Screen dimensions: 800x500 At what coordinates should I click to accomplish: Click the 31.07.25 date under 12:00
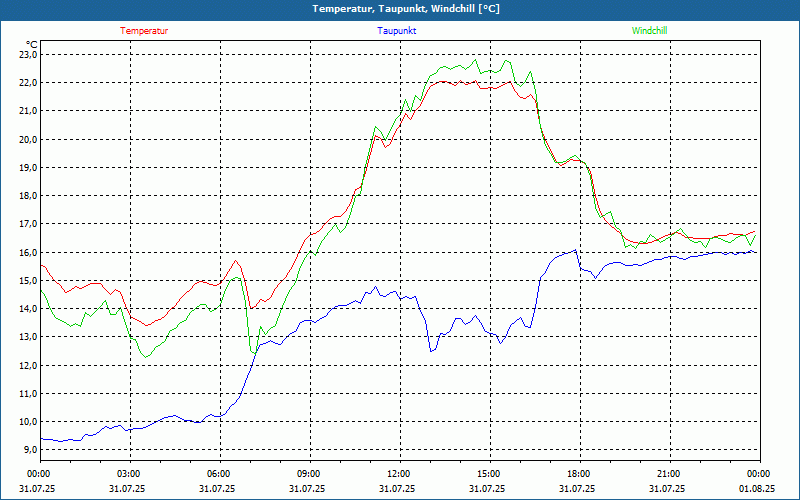[397, 488]
